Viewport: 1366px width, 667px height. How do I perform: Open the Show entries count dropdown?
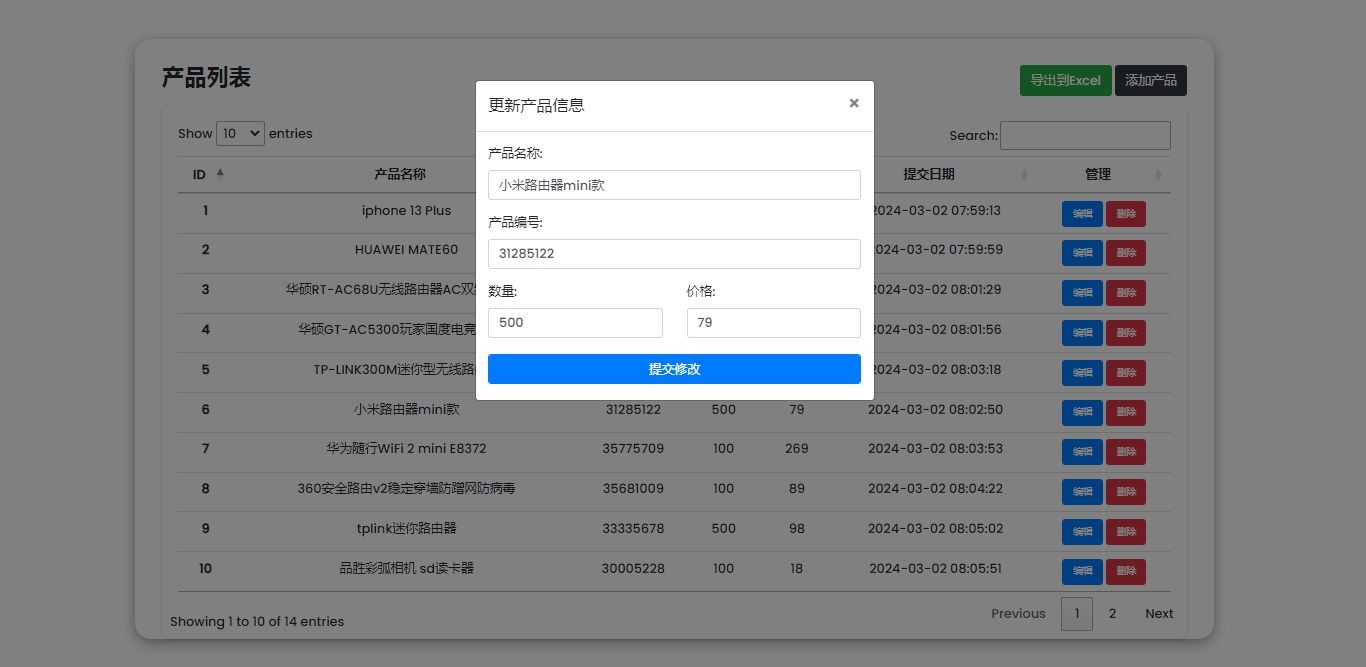pos(240,134)
